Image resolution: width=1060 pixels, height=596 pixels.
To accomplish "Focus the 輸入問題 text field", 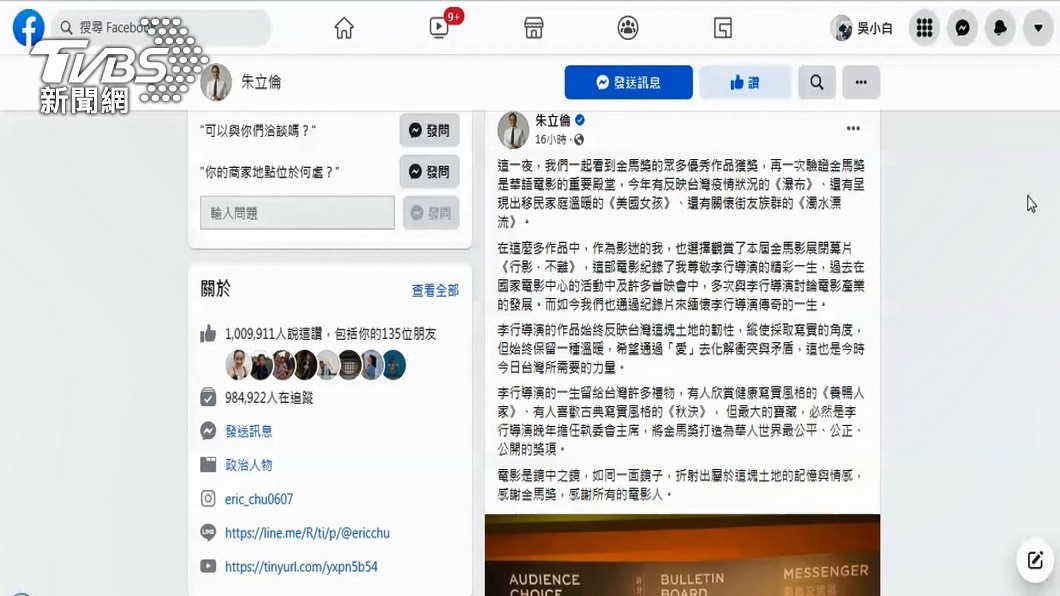I will click(x=297, y=213).
